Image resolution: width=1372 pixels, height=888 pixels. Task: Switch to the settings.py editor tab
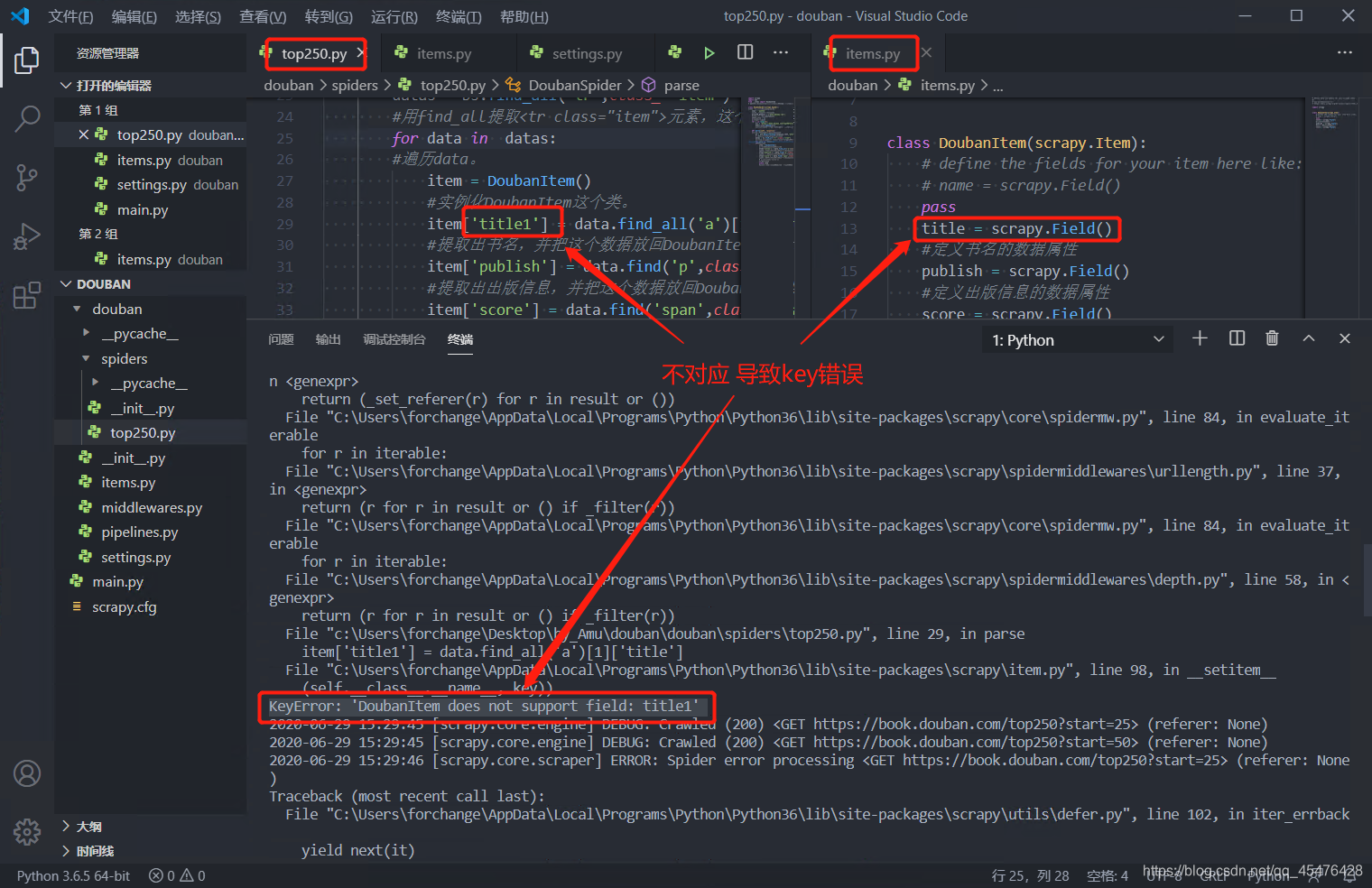pyautogui.click(x=587, y=53)
